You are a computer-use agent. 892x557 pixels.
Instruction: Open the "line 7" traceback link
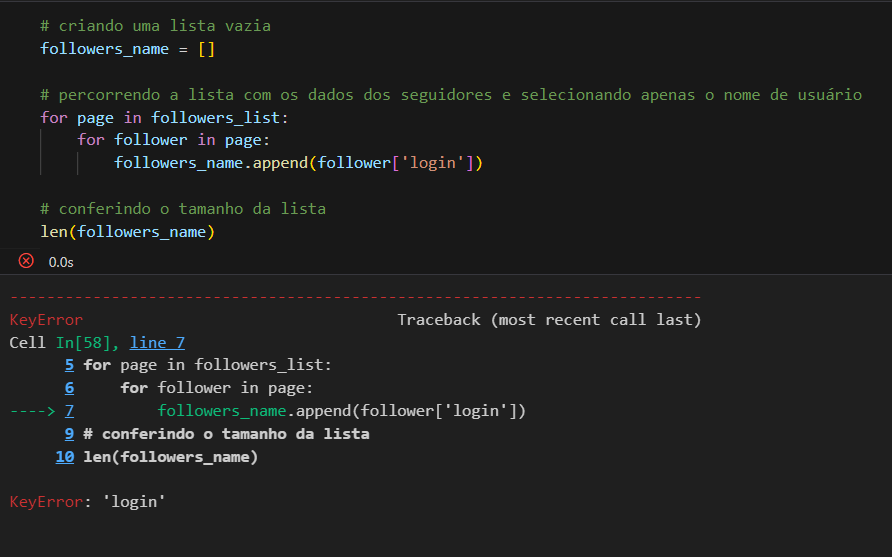[x=157, y=342]
